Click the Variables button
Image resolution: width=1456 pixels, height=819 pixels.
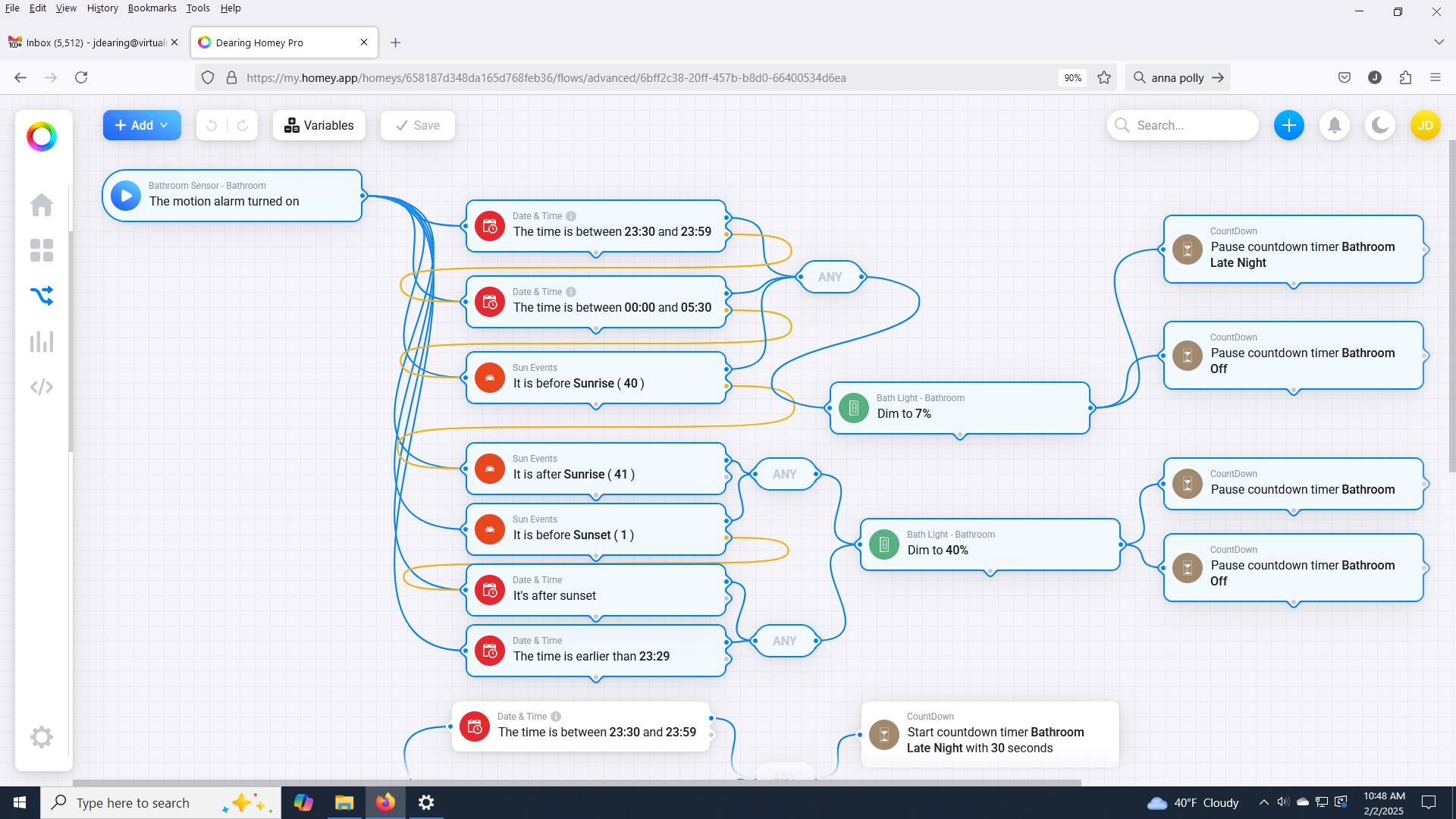click(319, 125)
